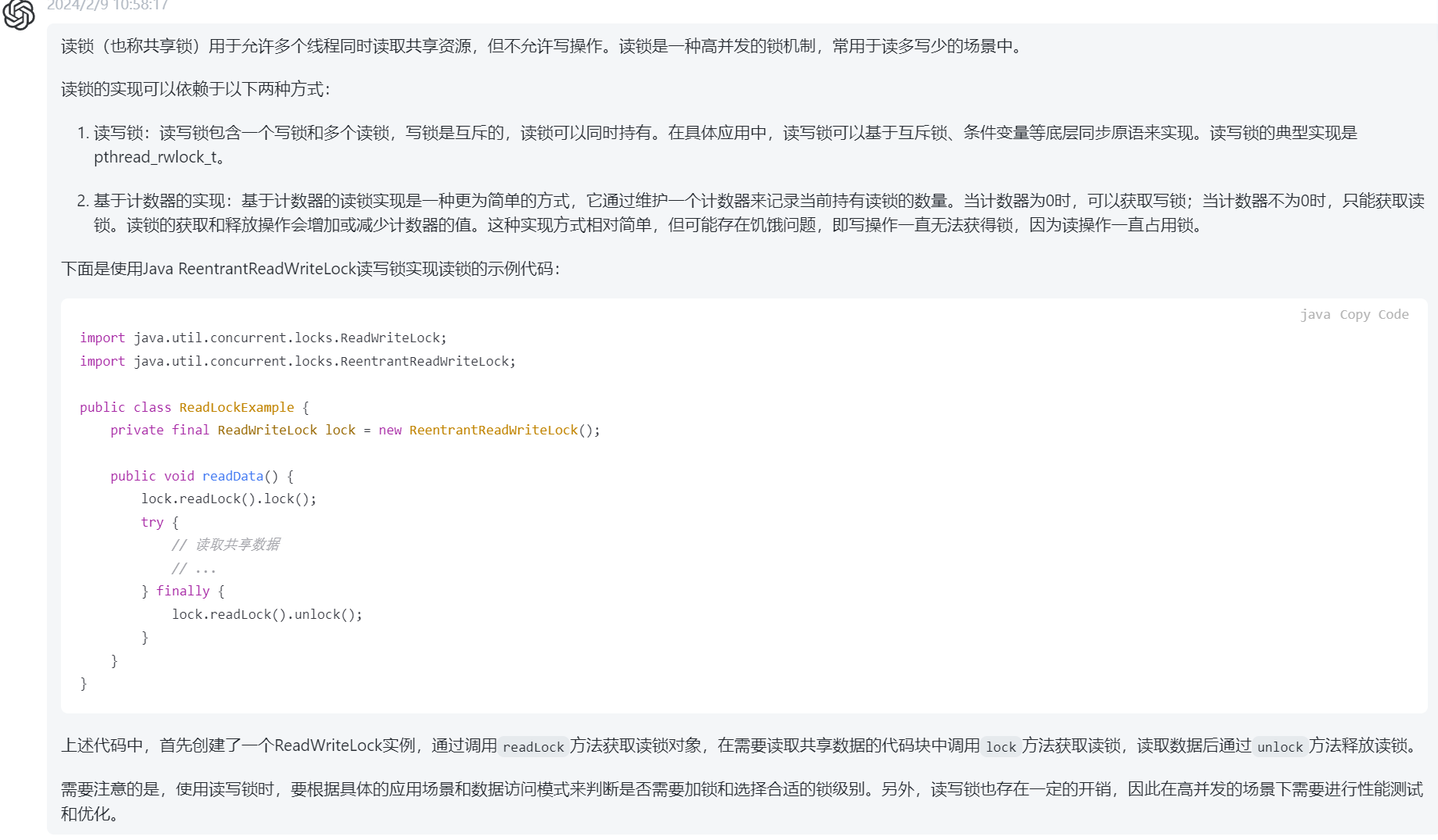
Task: Click the Copy Code button
Action: click(1374, 314)
